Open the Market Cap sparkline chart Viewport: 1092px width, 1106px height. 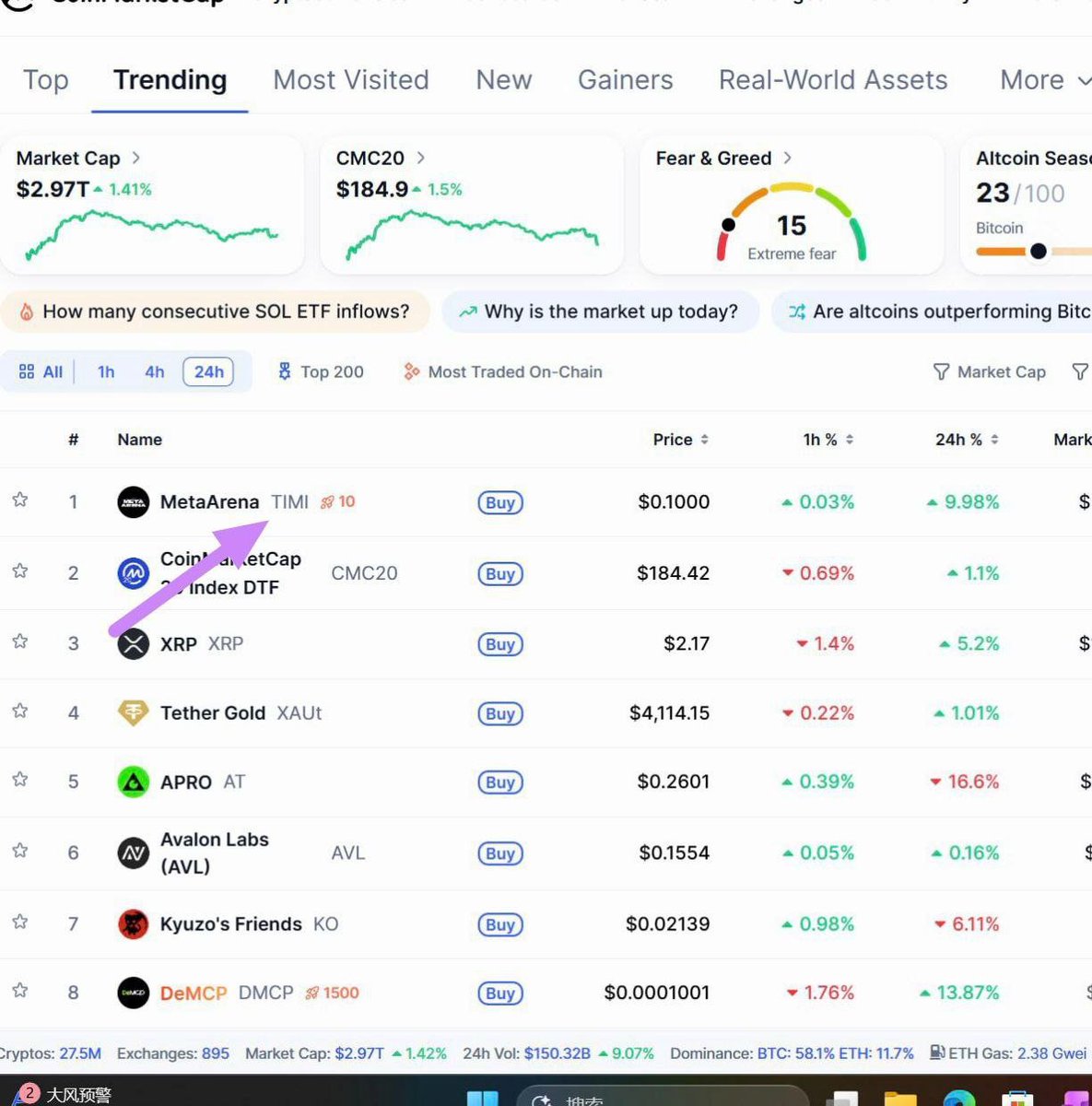pos(152,235)
